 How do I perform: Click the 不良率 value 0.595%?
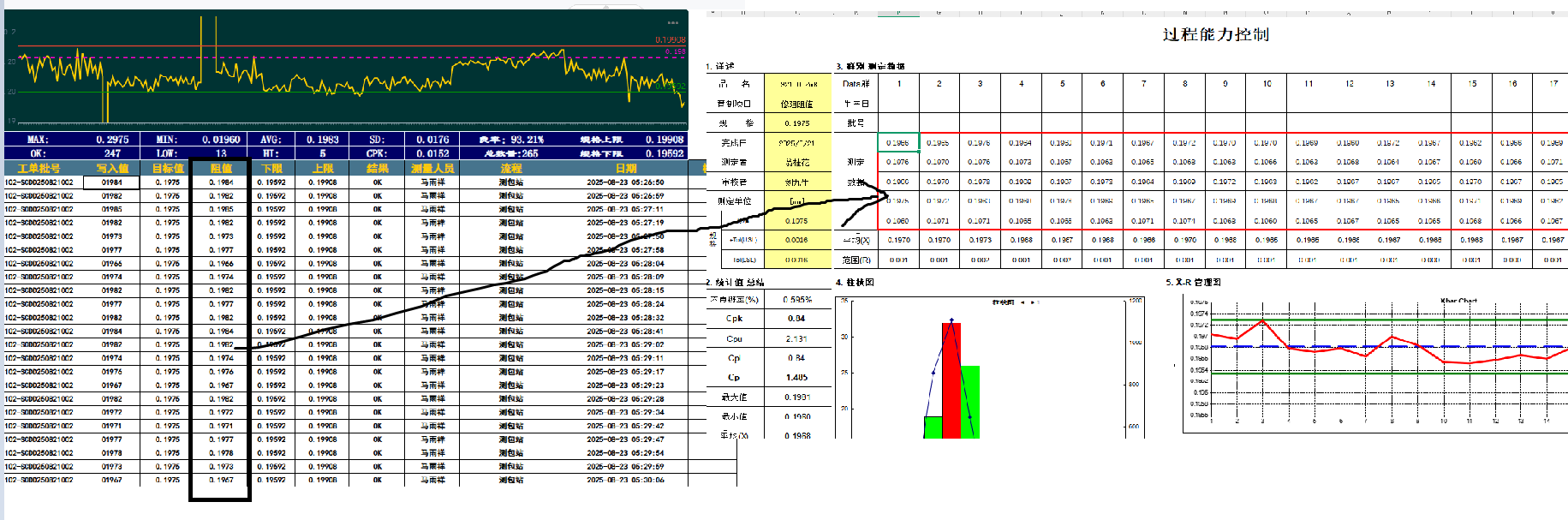pos(796,300)
